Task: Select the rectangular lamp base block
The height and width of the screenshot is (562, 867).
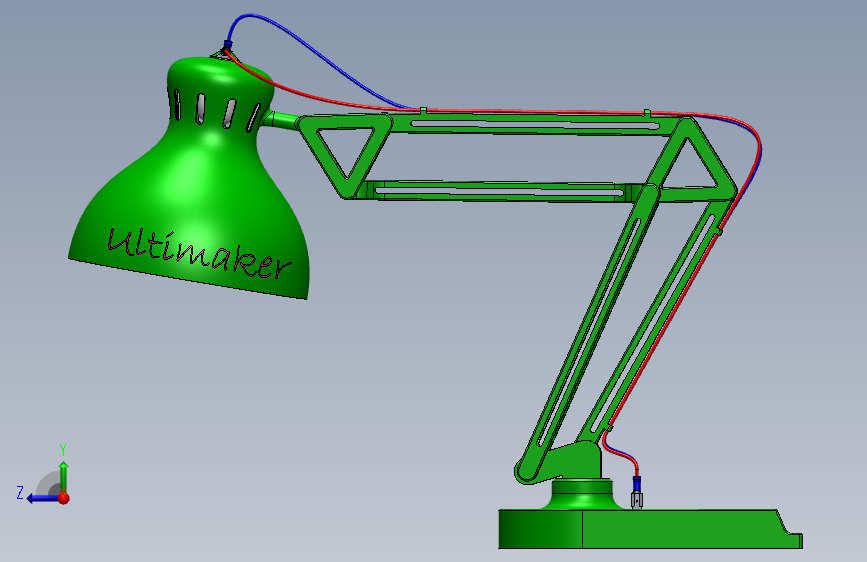Action: pos(650,529)
